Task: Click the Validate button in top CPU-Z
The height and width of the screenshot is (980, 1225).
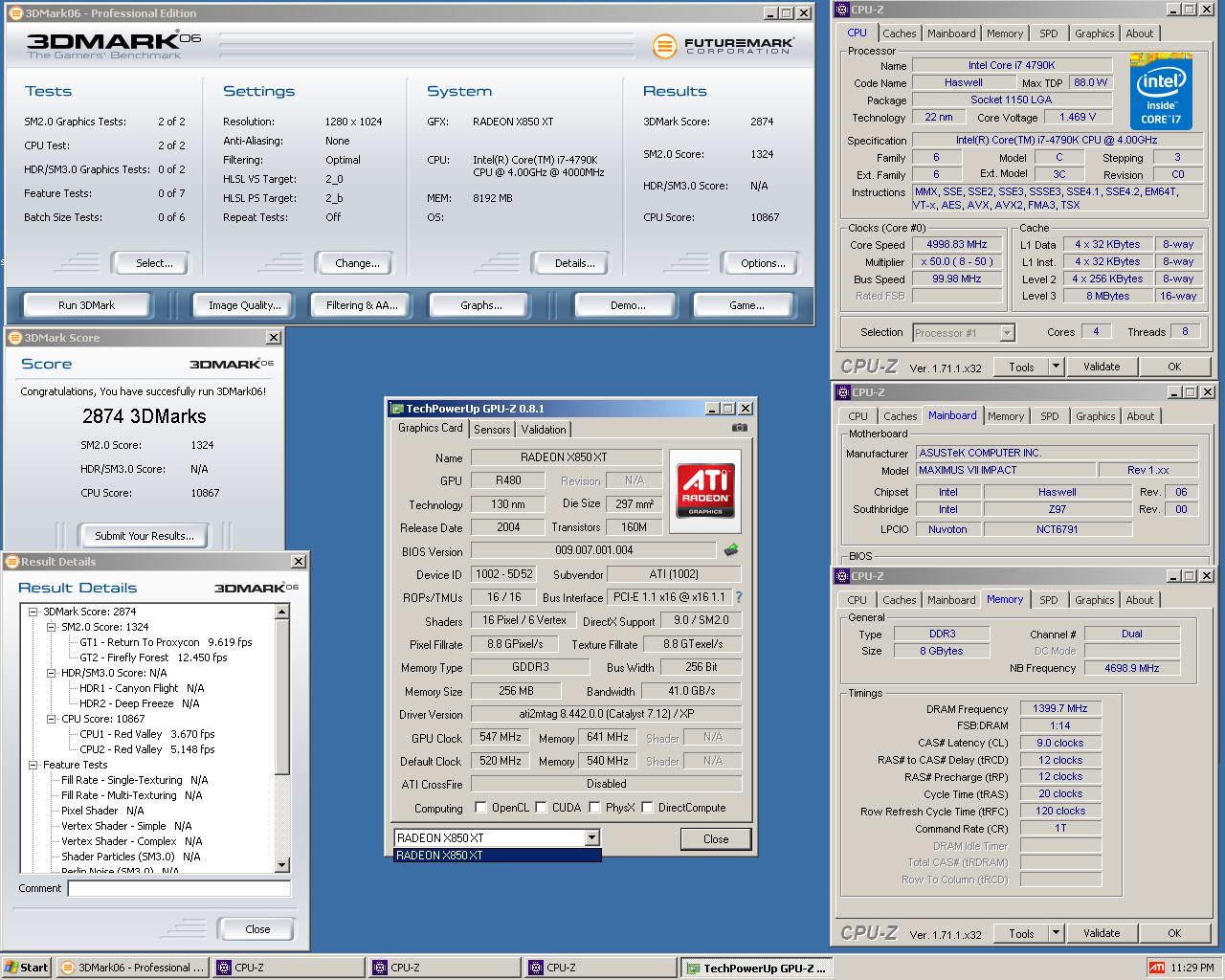Action: pyautogui.click(x=1102, y=367)
